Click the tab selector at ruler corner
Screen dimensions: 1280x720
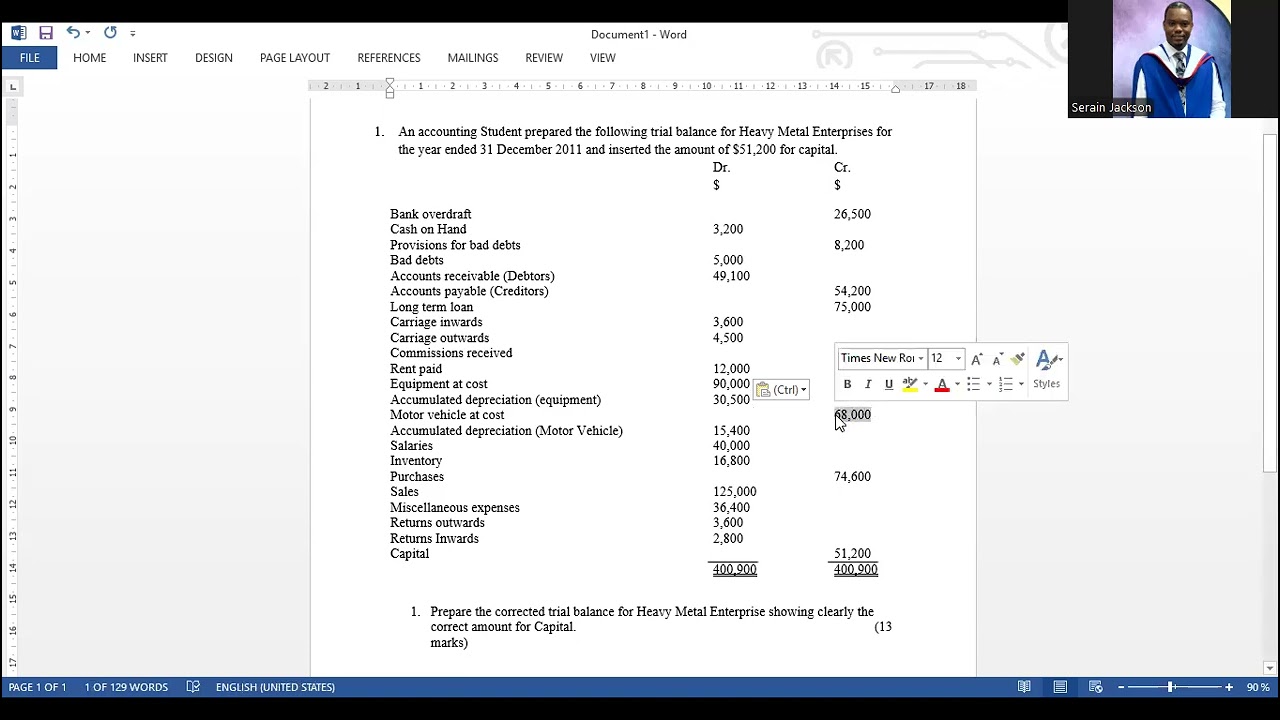[x=12, y=87]
